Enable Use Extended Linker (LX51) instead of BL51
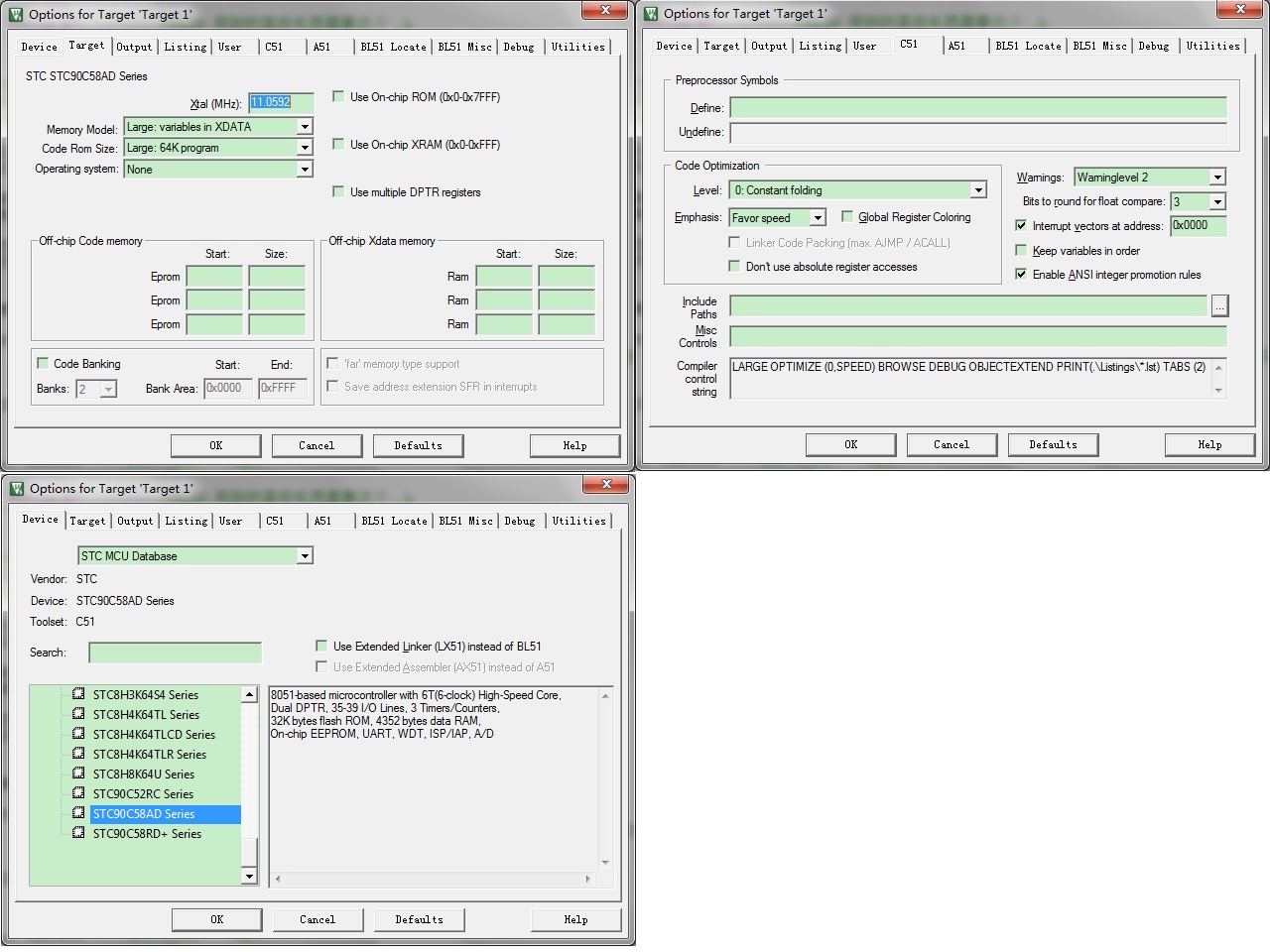 (x=321, y=646)
